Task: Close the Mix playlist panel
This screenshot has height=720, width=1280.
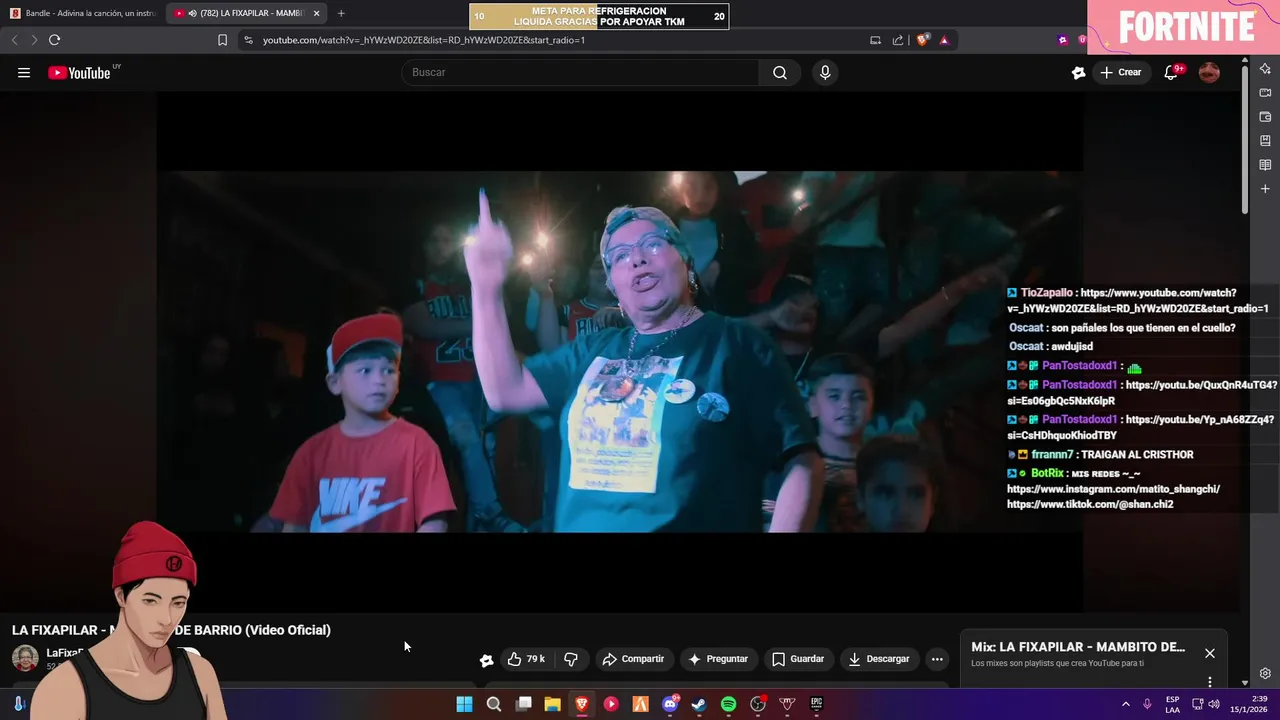Action: point(1210,653)
